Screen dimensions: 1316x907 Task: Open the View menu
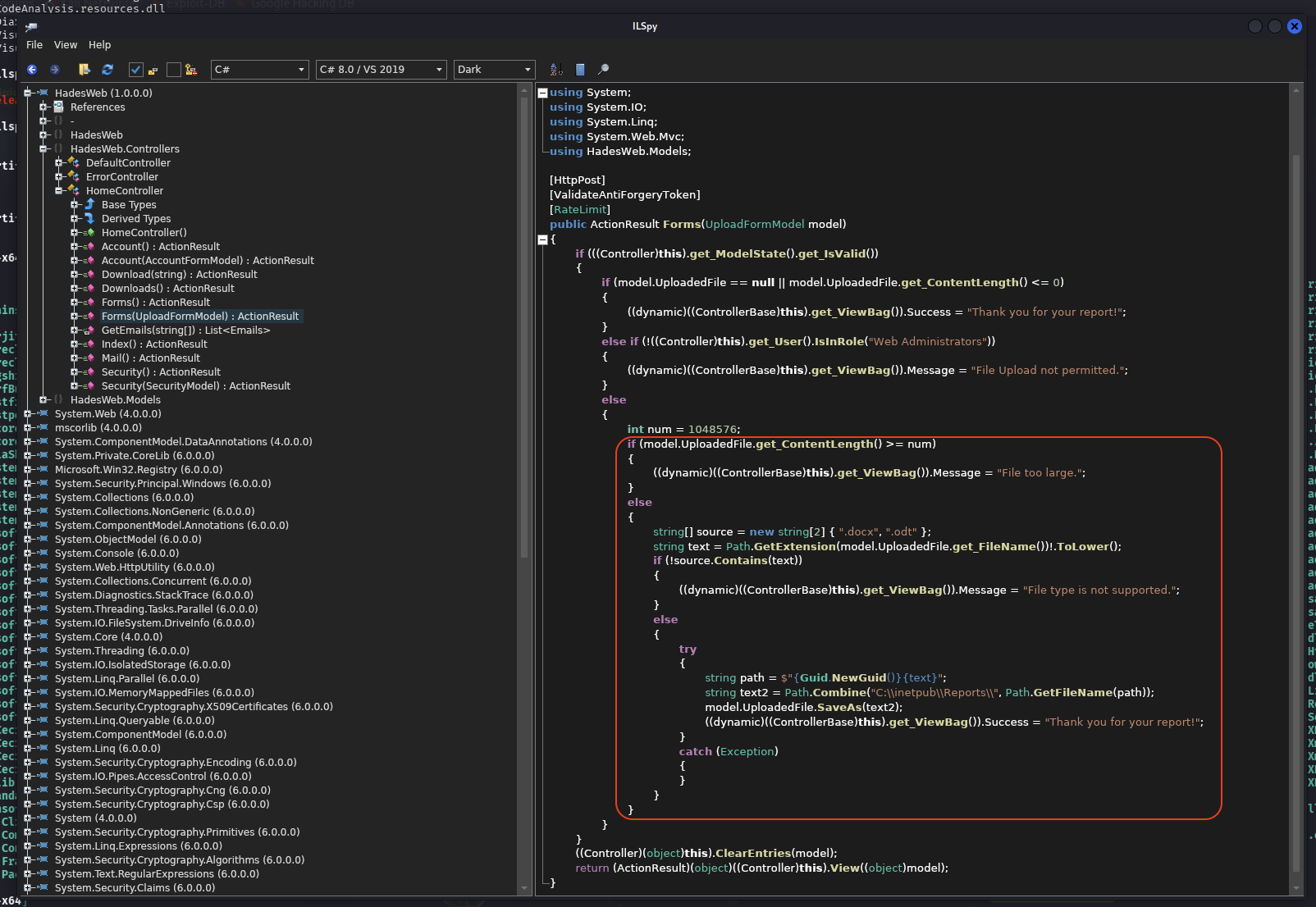pyautogui.click(x=65, y=45)
